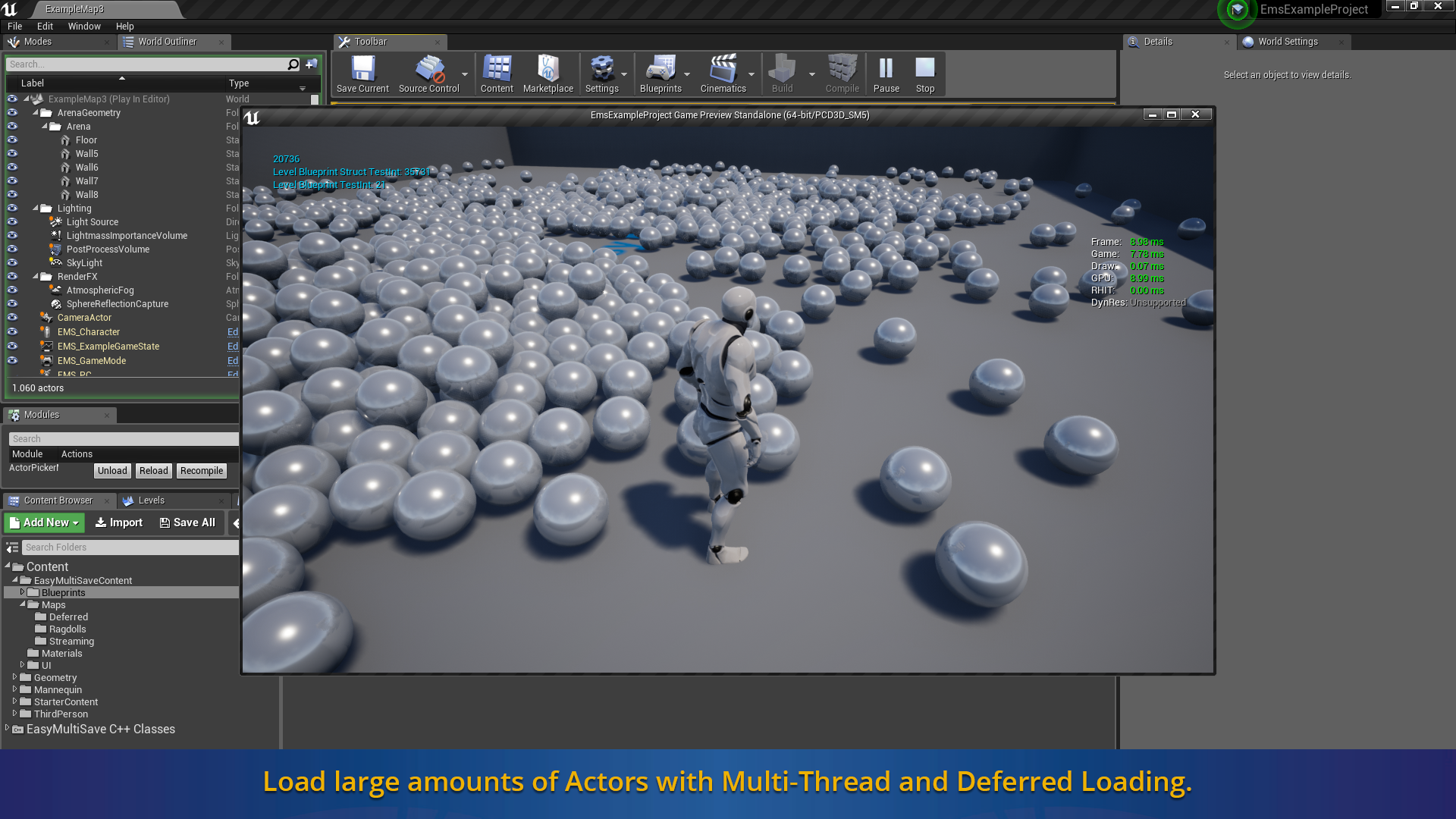The height and width of the screenshot is (819, 1456).
Task: Stop the play-in-editor session
Action: coord(924,74)
